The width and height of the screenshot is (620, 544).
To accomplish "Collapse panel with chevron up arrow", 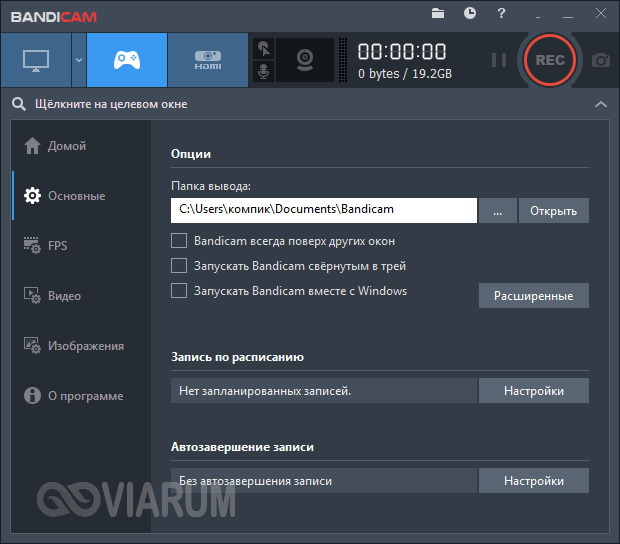I will coord(601,104).
